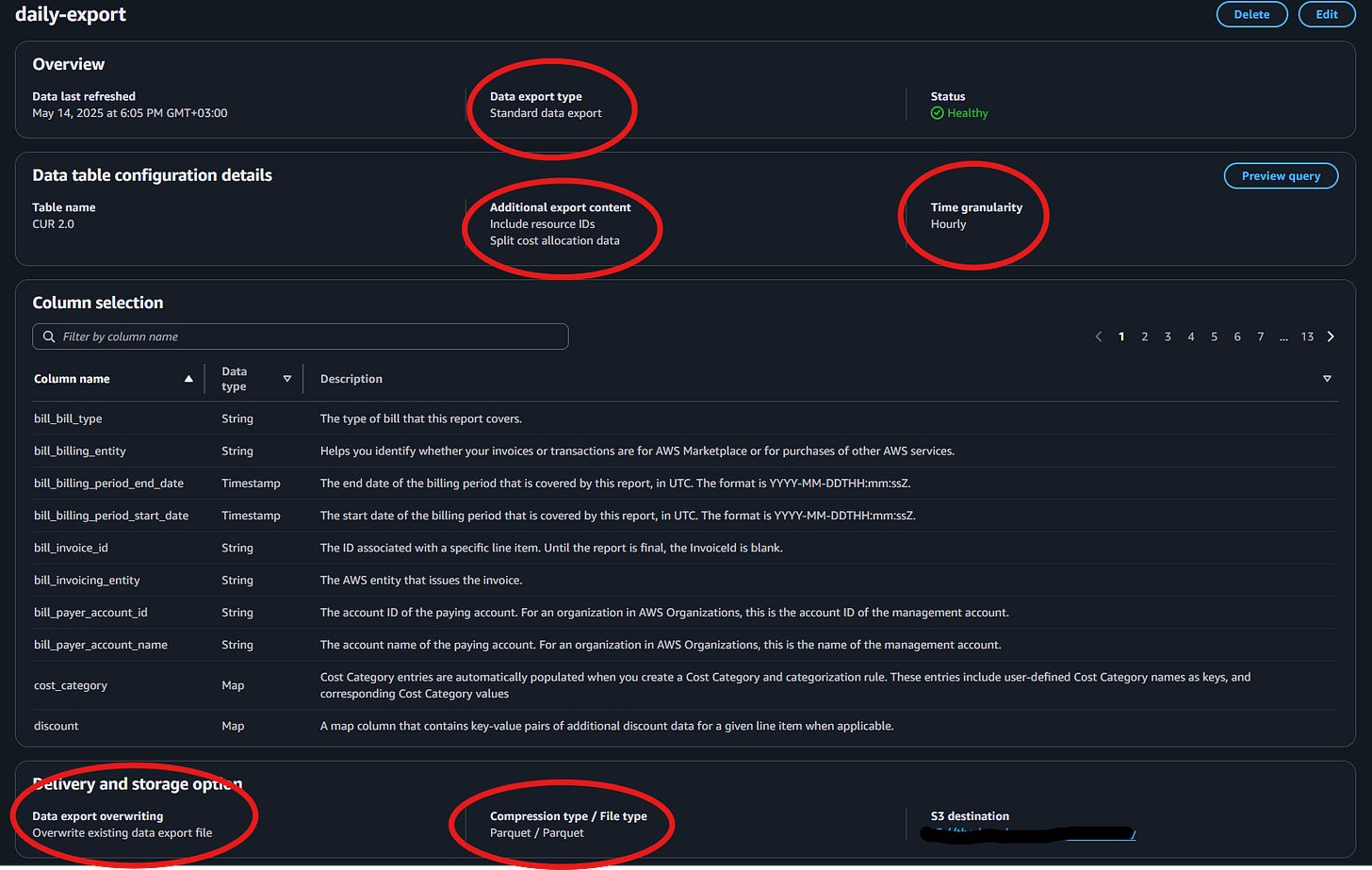Select page 5 in the pagination
The image size is (1372, 870).
pyautogui.click(x=1214, y=336)
